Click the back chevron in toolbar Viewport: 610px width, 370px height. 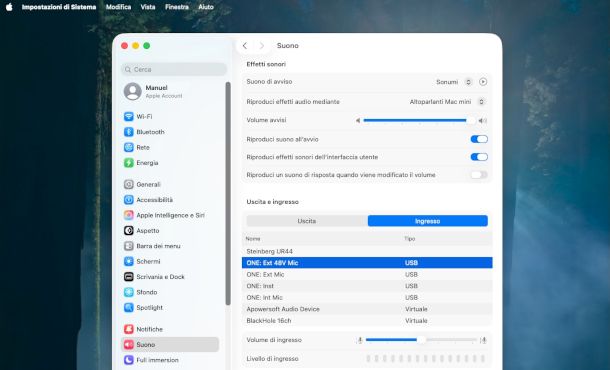(x=245, y=46)
